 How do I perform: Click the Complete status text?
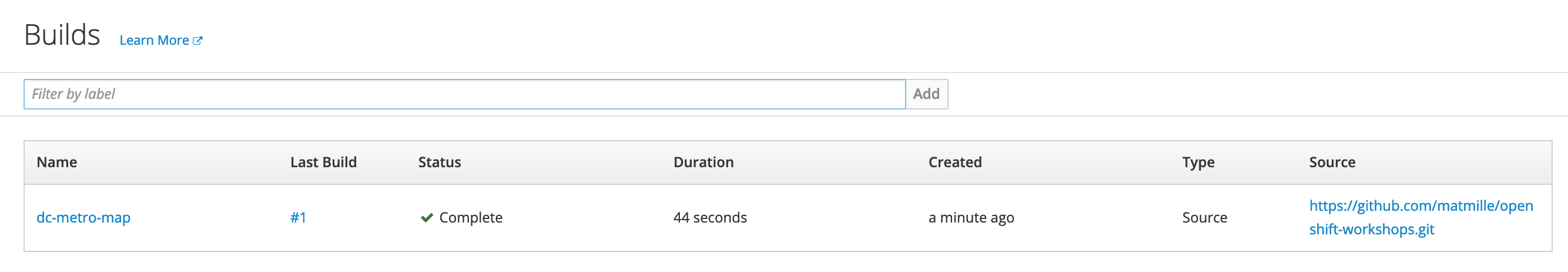point(471,218)
